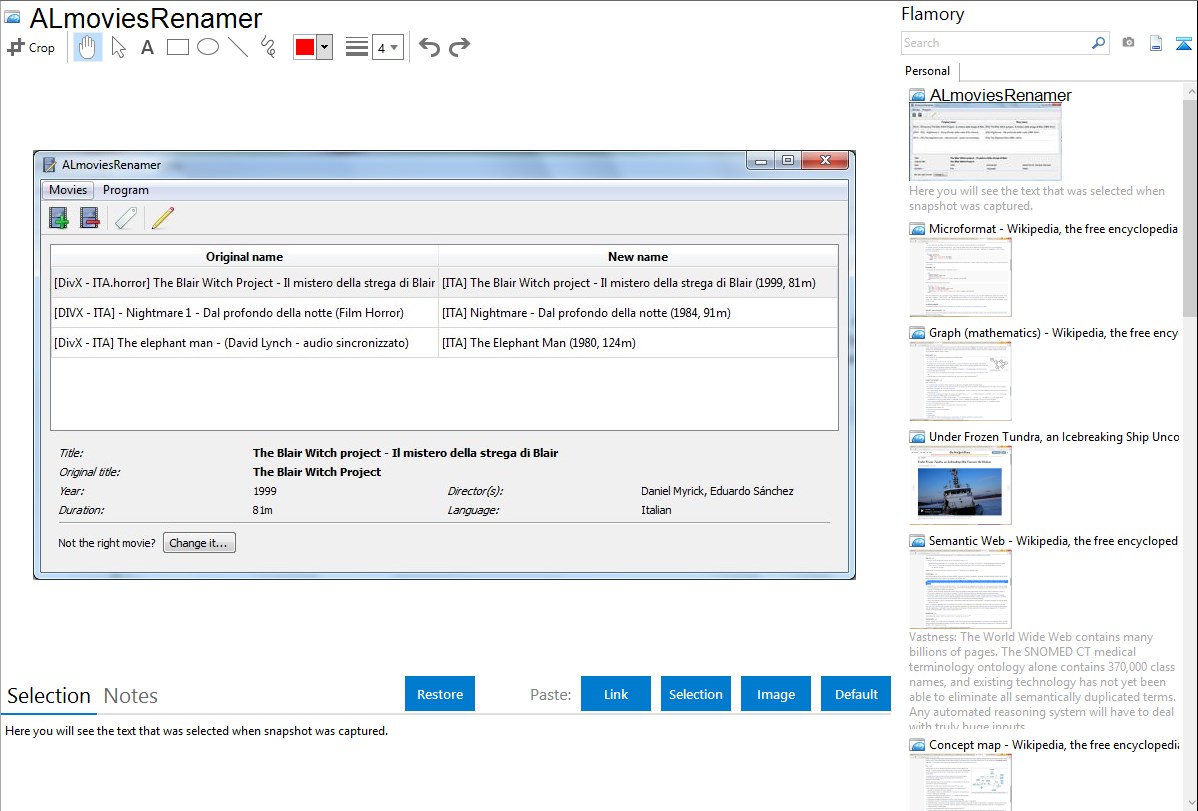1198x811 pixels.
Task: Open the Personal tab
Action: 928,71
